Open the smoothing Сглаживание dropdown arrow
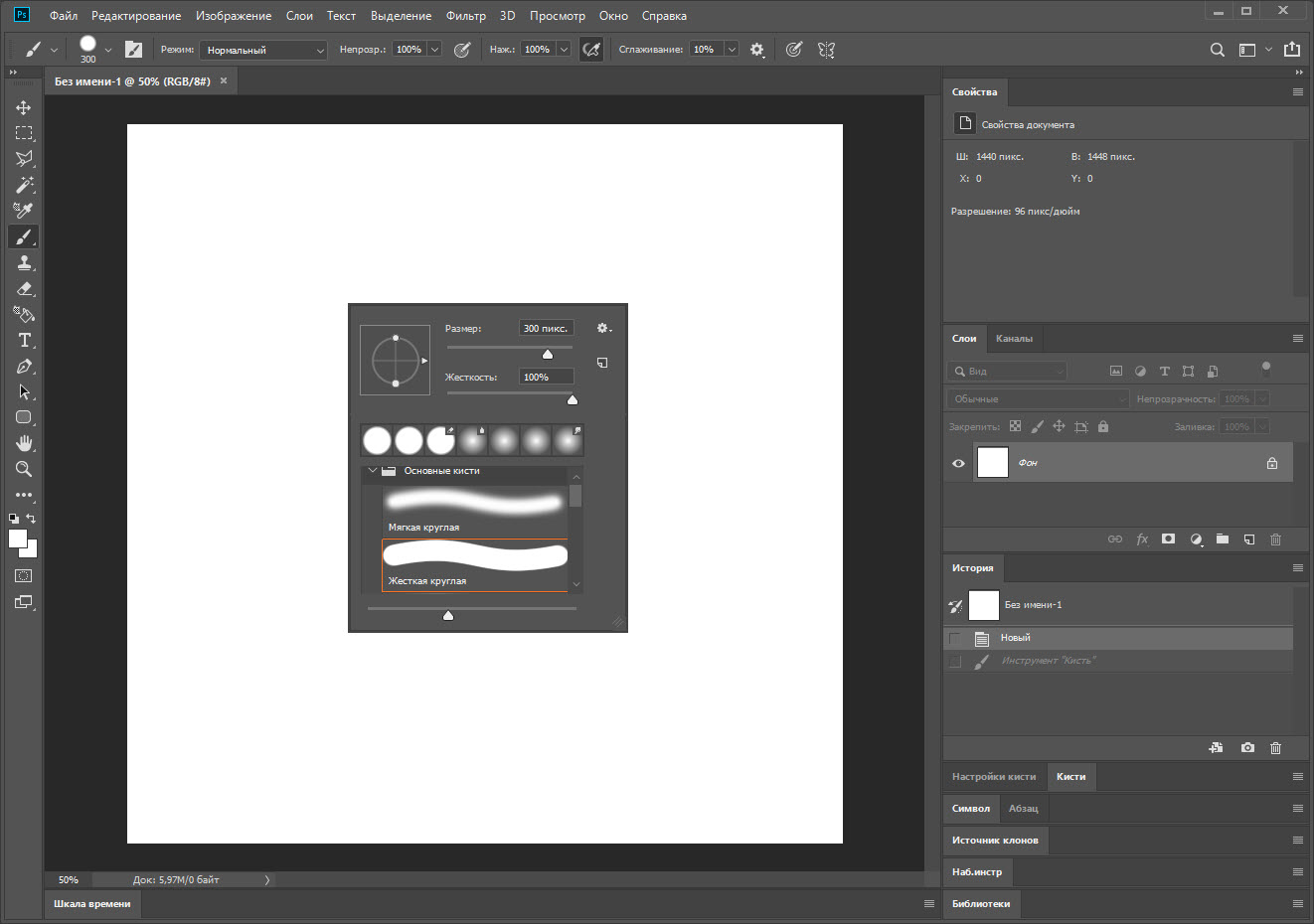Viewport: 1314px width, 924px height. pyautogui.click(x=732, y=49)
